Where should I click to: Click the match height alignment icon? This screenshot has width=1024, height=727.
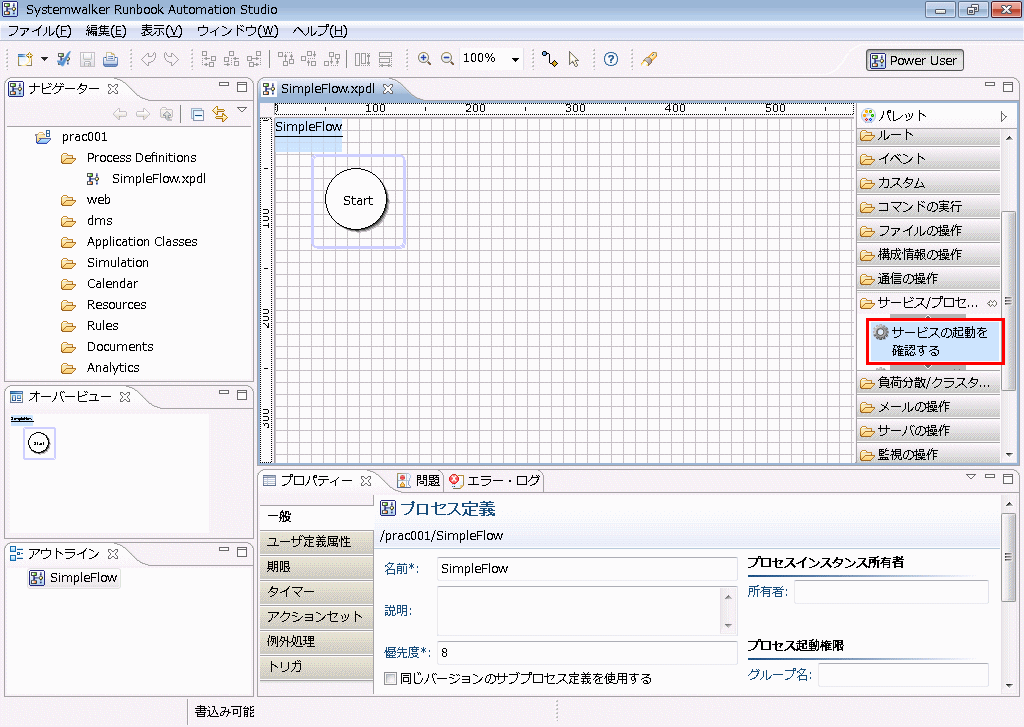pyautogui.click(x=386, y=59)
